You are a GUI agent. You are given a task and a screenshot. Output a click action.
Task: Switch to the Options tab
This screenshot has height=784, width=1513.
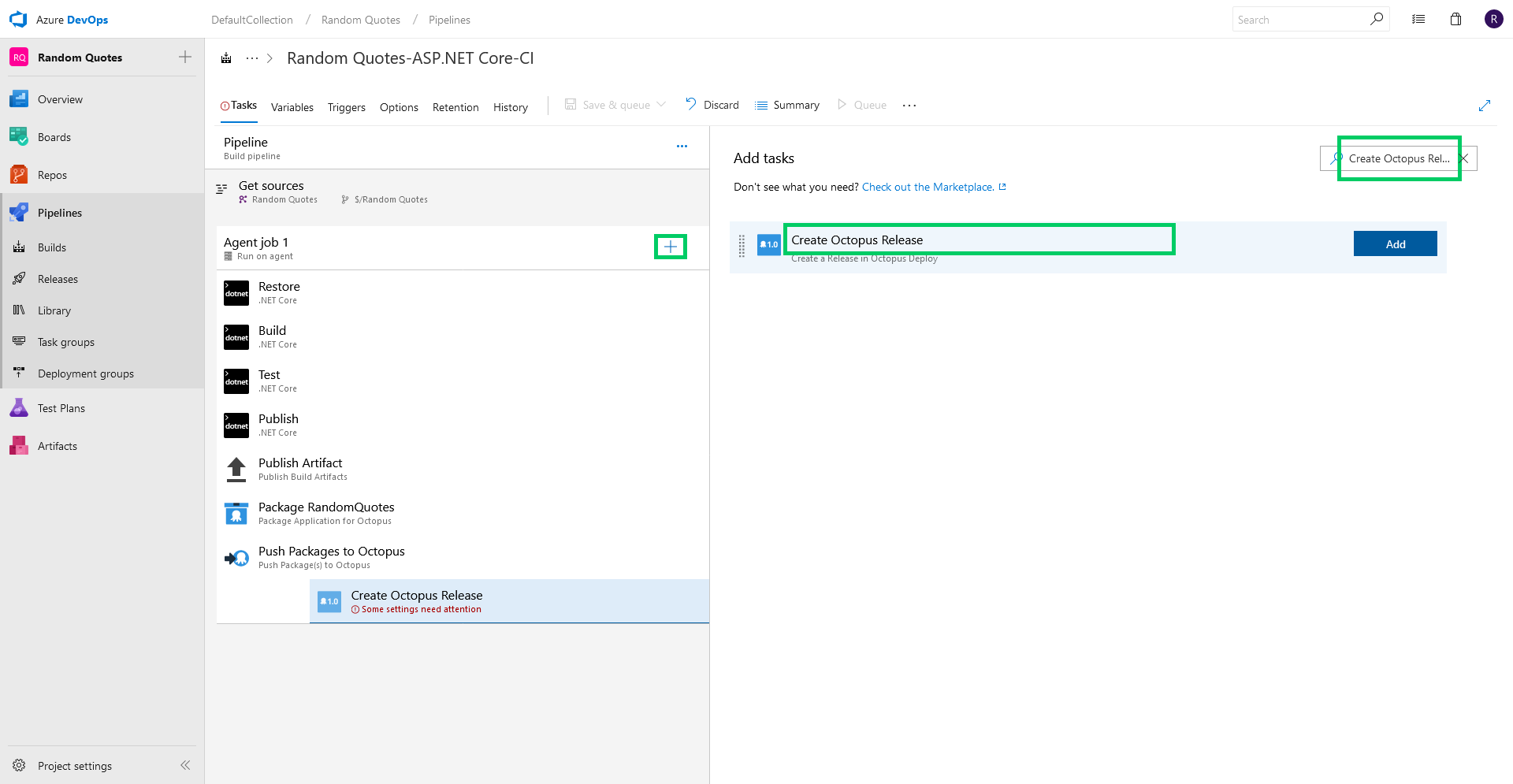click(x=399, y=107)
